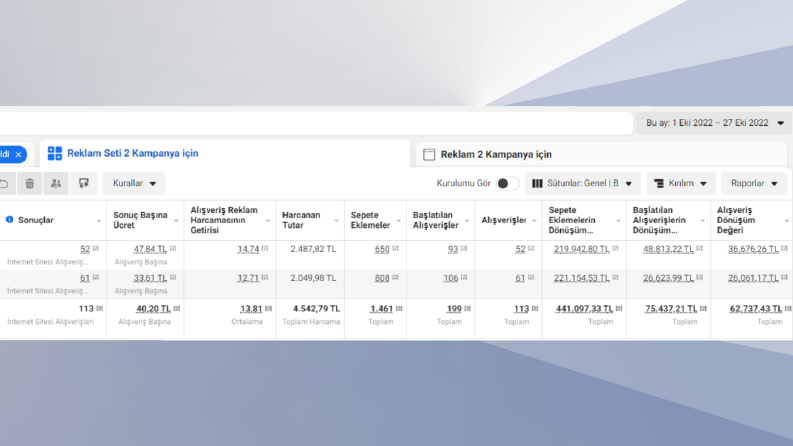The image size is (793, 446).
Task: Click initiated checkouts value 93
Action: [x=453, y=249]
